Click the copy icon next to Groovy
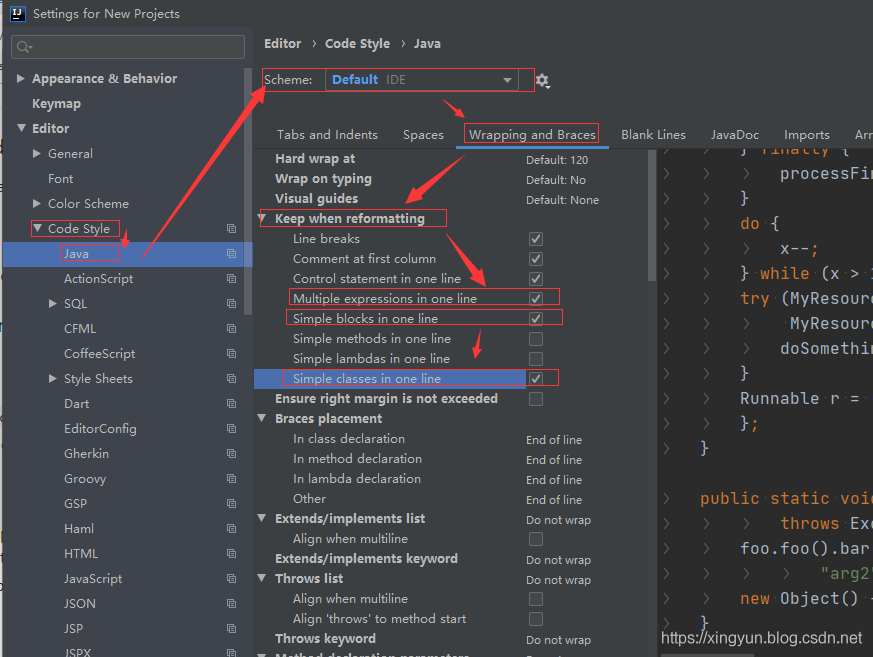Viewport: 873px width, 657px height. tap(231, 479)
